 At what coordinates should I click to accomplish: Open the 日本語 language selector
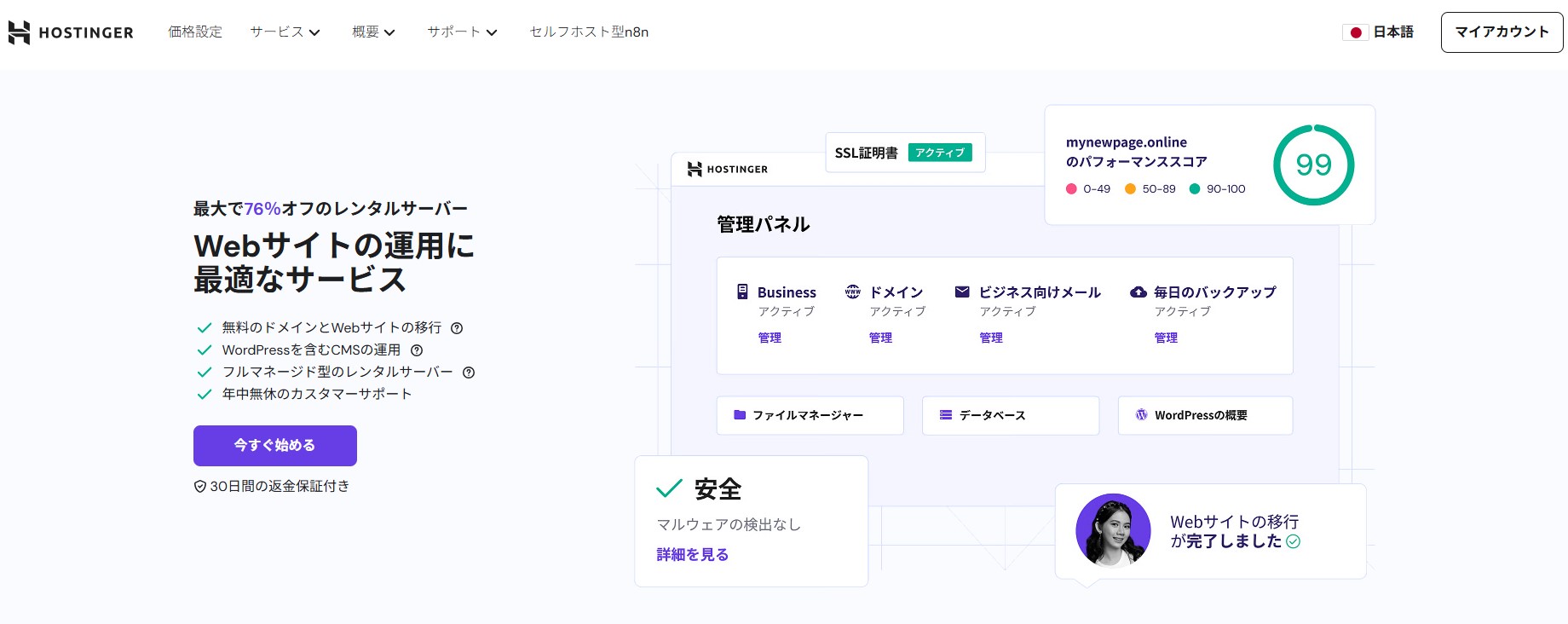click(1378, 32)
